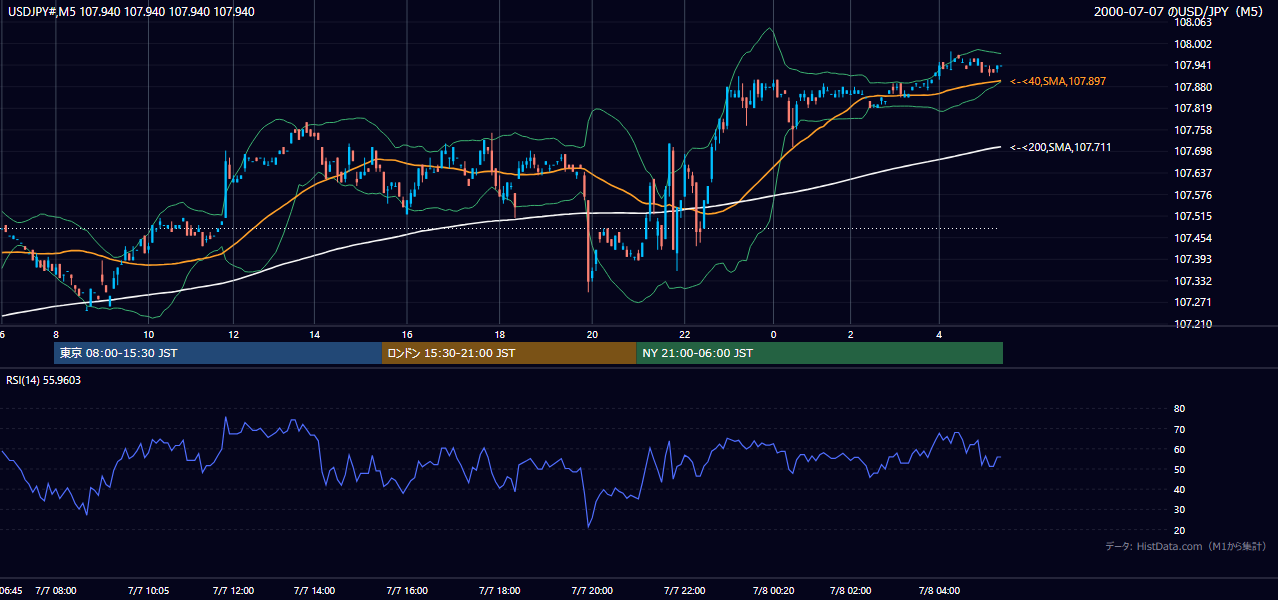Click the RSI scale value 60
This screenshot has height=600, width=1278.
[x=1179, y=450]
